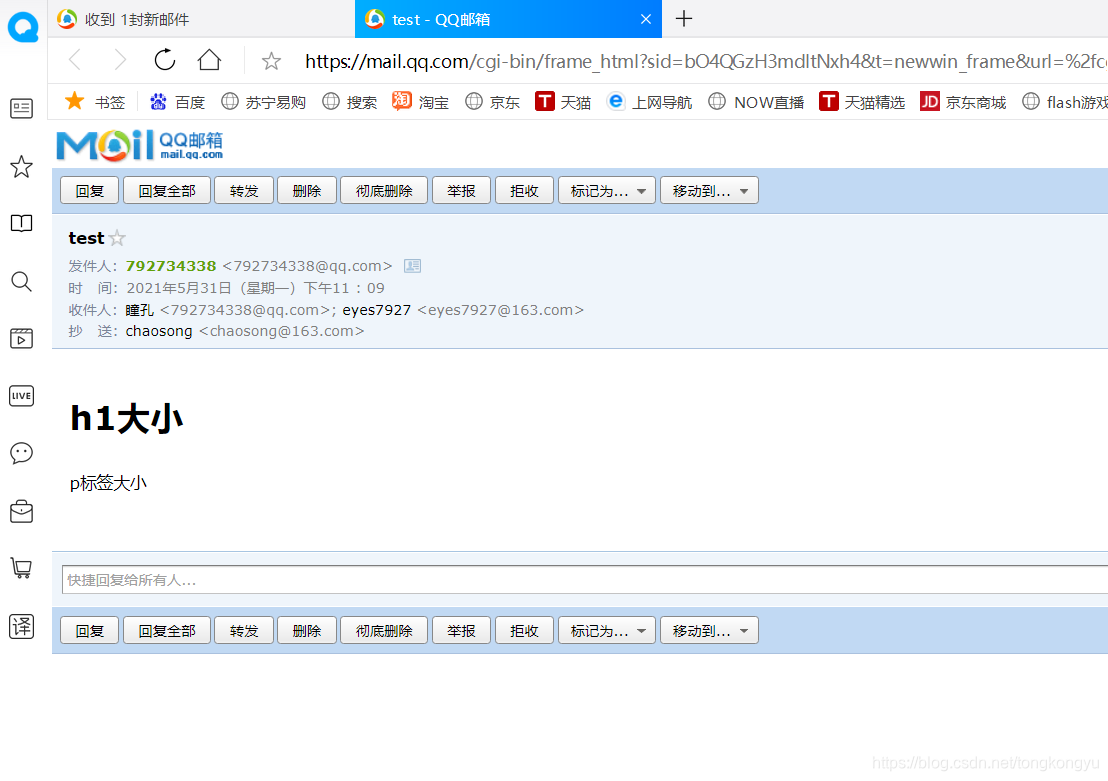Open the shopping cart sidebar icon

tap(21, 568)
